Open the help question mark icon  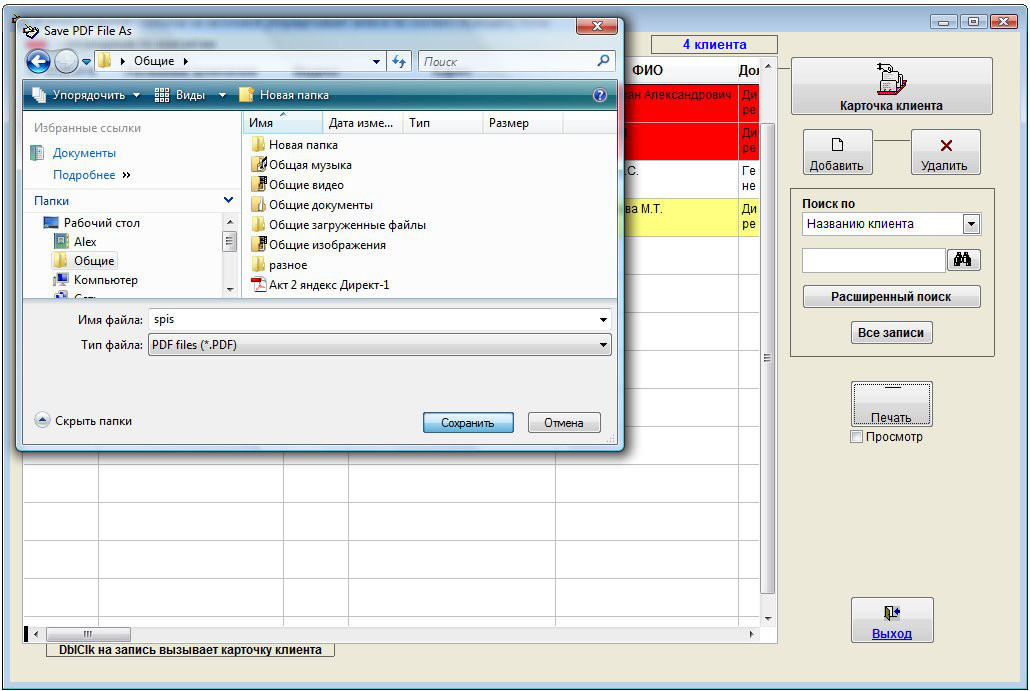click(600, 95)
